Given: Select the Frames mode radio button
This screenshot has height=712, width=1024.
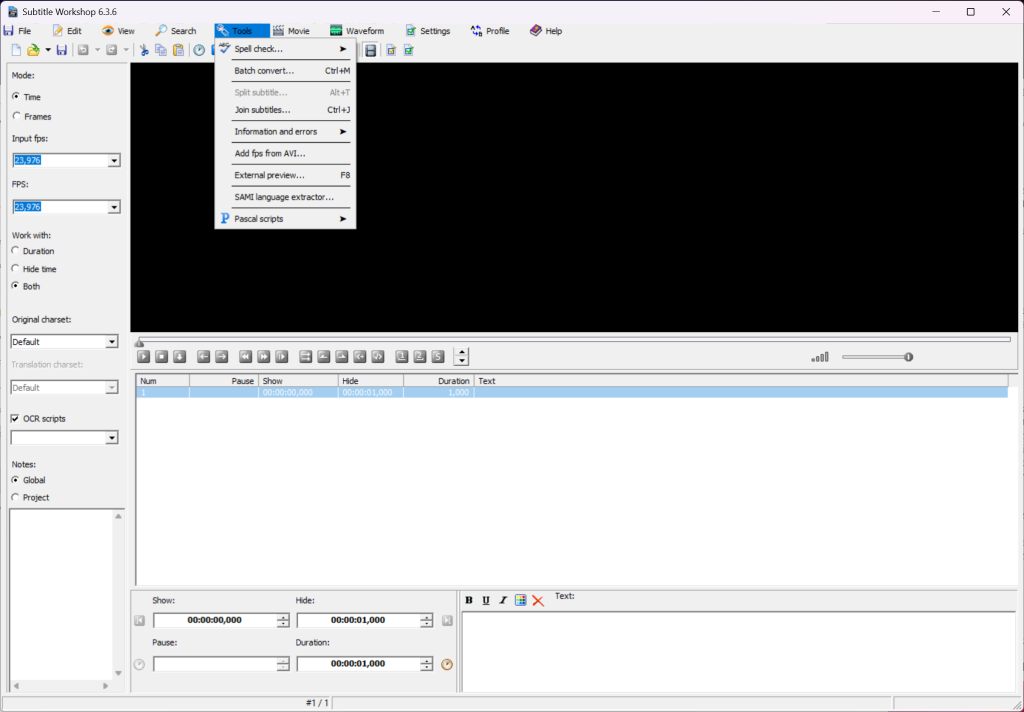Looking at the screenshot, I should [x=16, y=116].
